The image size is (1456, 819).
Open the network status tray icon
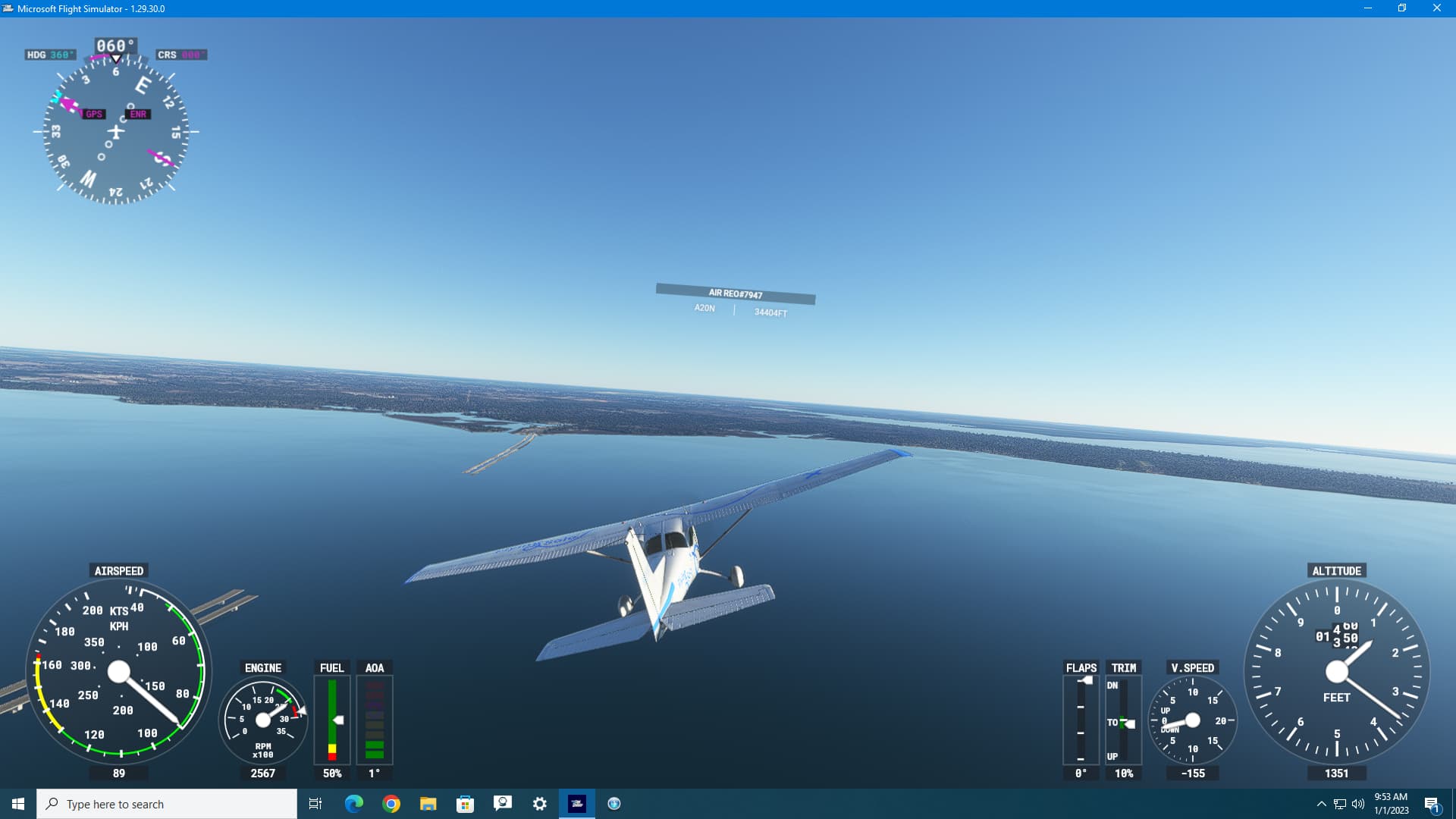1340,804
